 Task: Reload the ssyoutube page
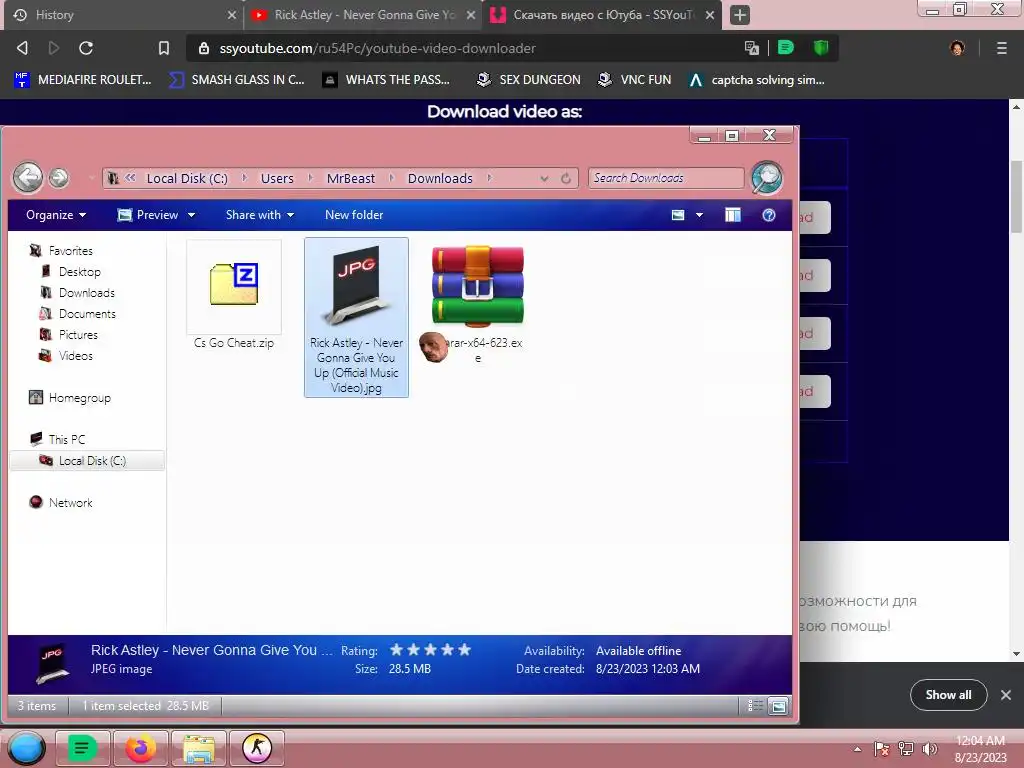pyautogui.click(x=86, y=48)
